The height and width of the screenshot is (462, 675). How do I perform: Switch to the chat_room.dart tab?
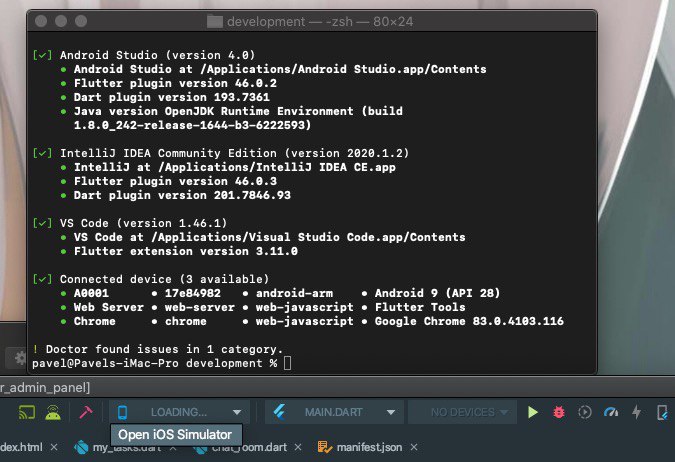(249, 447)
